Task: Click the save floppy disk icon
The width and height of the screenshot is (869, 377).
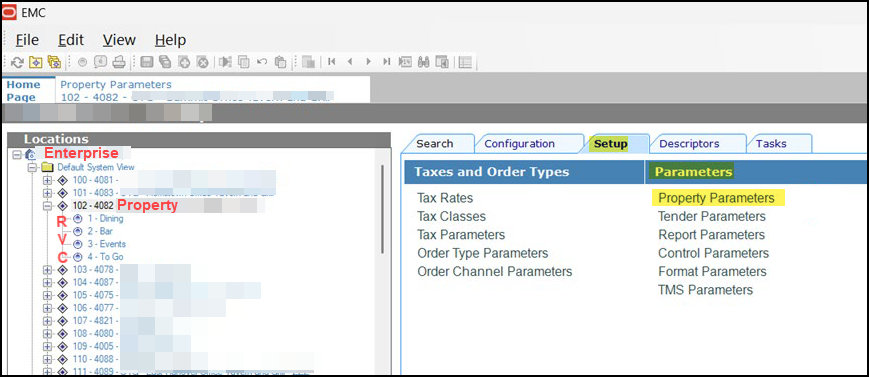Action: click(x=147, y=62)
